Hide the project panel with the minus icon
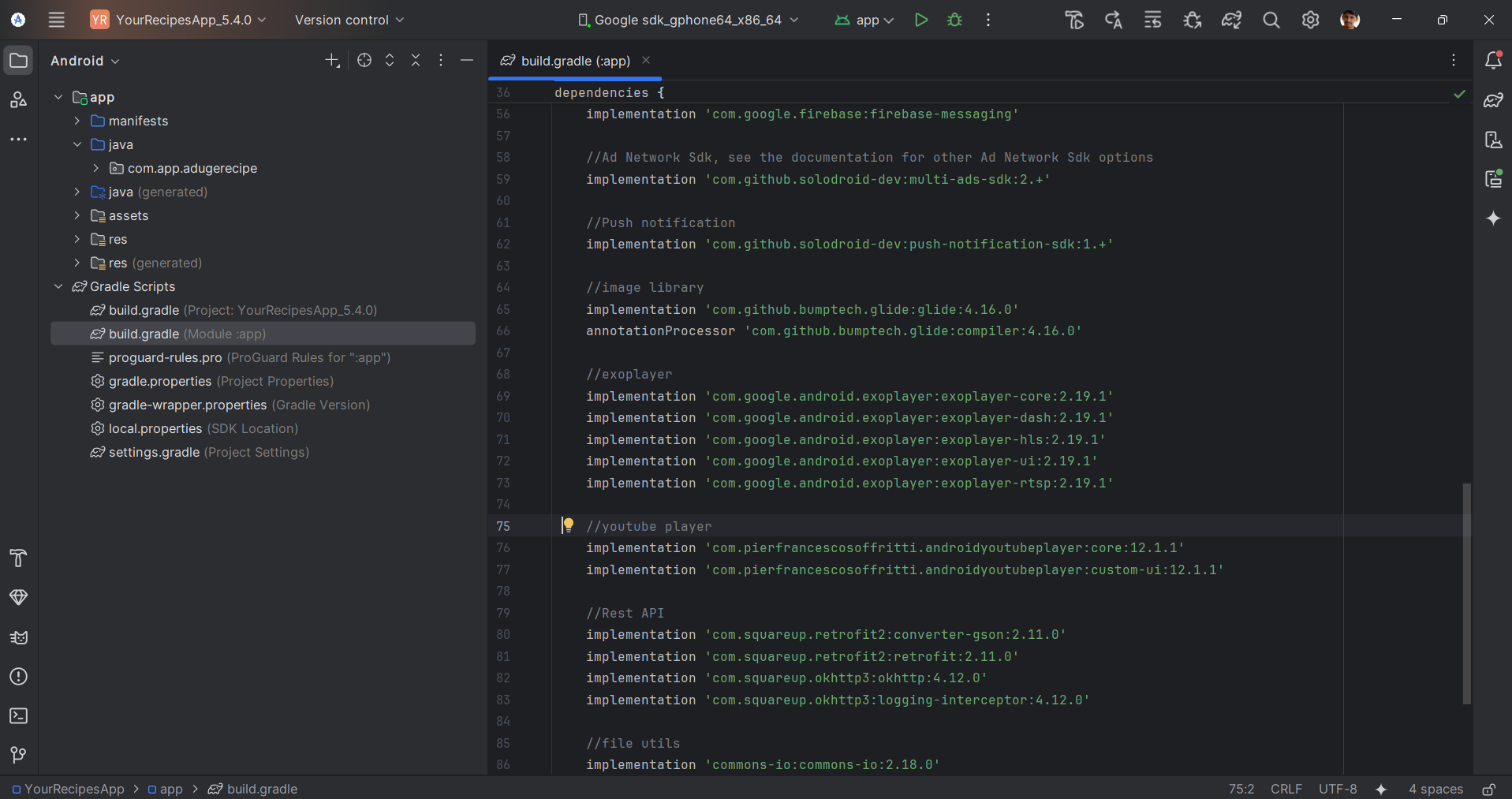 pos(467,60)
